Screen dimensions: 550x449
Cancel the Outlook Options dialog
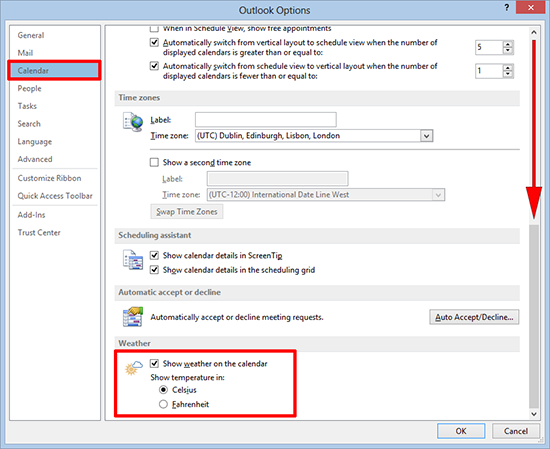pos(516,431)
